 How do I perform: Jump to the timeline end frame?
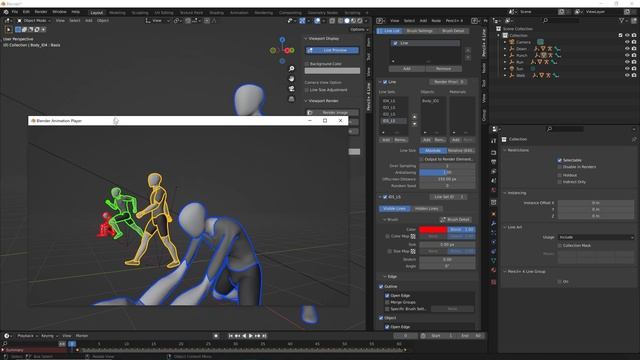(x=264, y=336)
